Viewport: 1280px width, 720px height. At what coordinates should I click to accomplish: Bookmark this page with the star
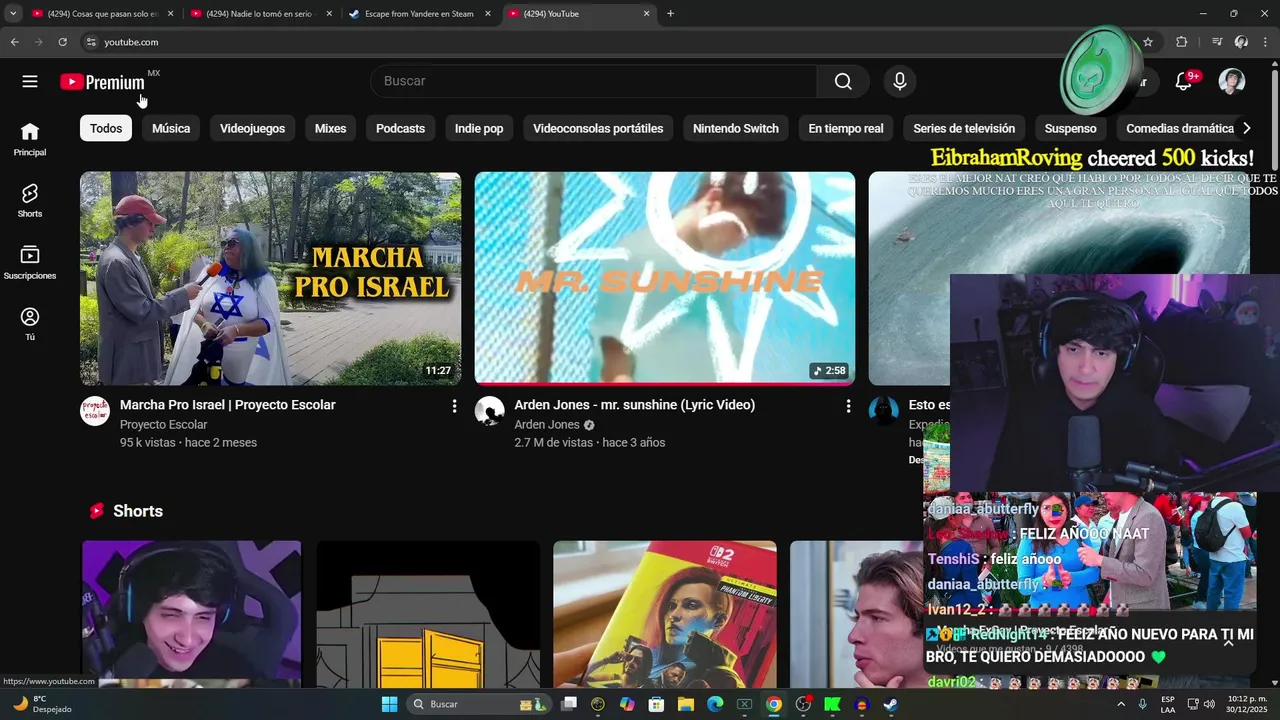pyautogui.click(x=1148, y=42)
